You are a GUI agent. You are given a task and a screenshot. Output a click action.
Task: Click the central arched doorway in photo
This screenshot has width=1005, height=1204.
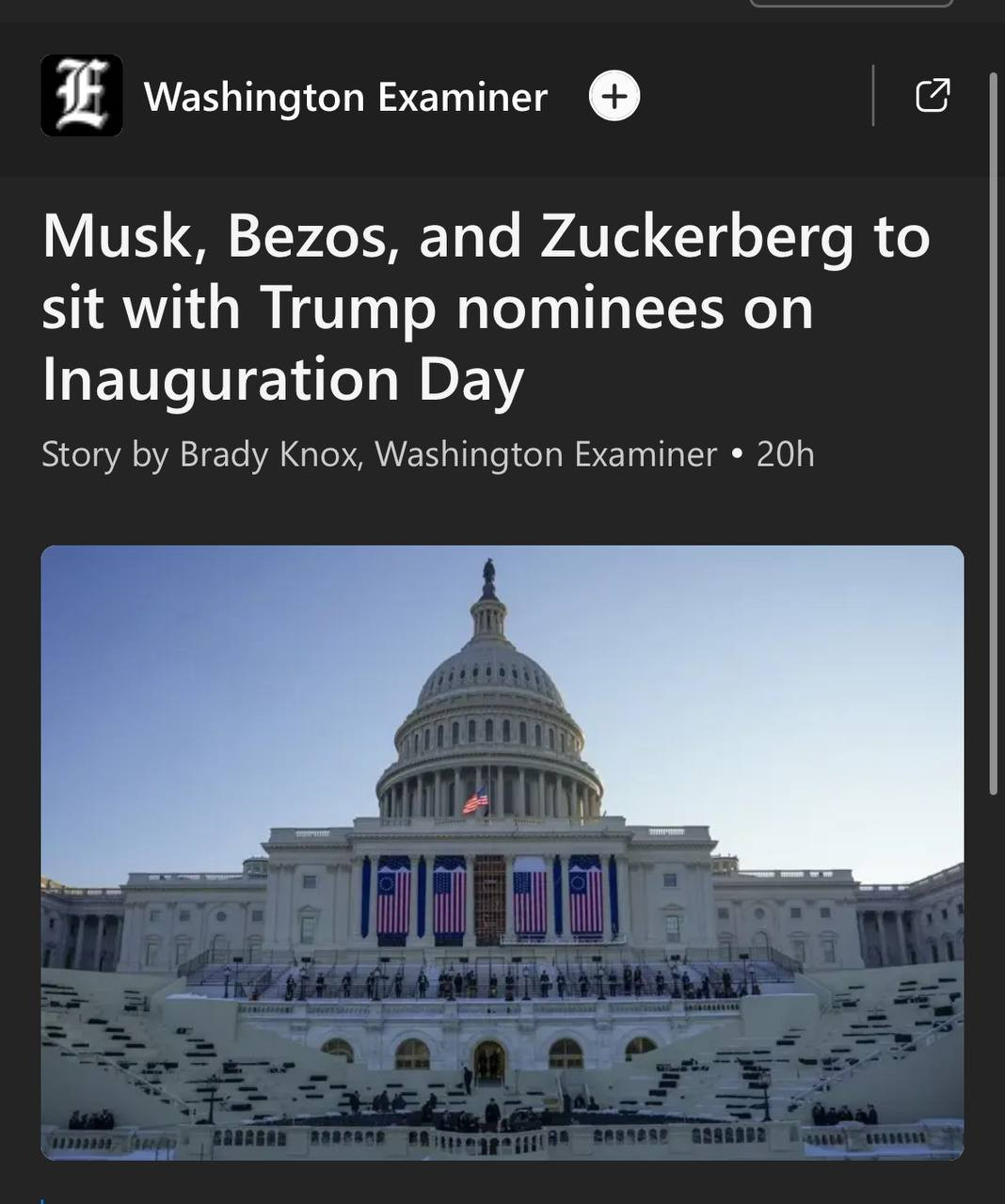pyautogui.click(x=488, y=1061)
